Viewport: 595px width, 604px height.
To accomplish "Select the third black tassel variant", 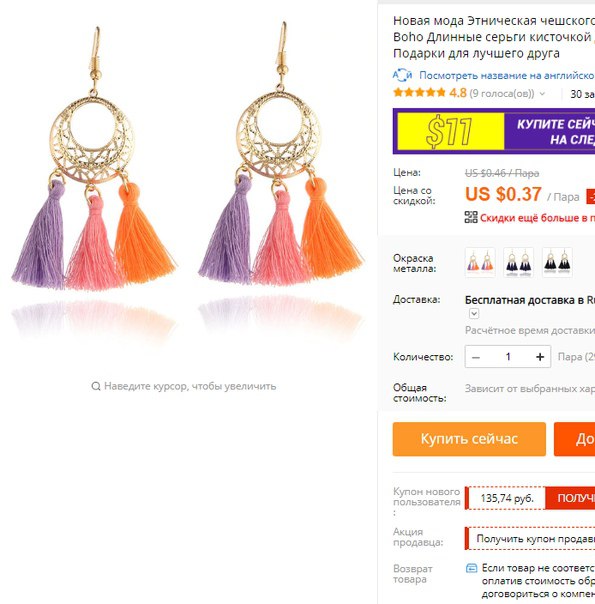I will 557,262.
